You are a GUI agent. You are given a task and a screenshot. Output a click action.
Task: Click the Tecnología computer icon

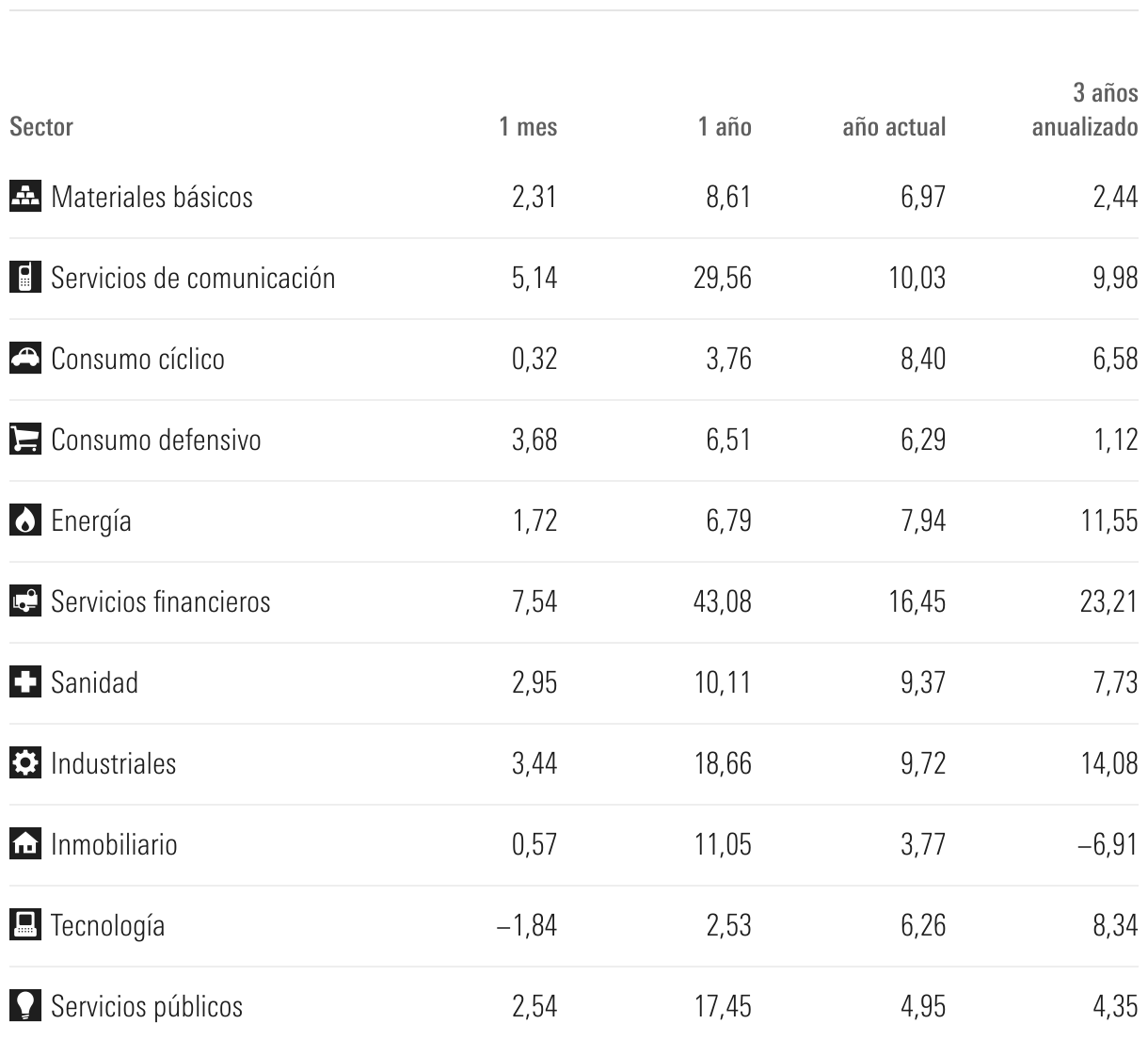coord(25,925)
